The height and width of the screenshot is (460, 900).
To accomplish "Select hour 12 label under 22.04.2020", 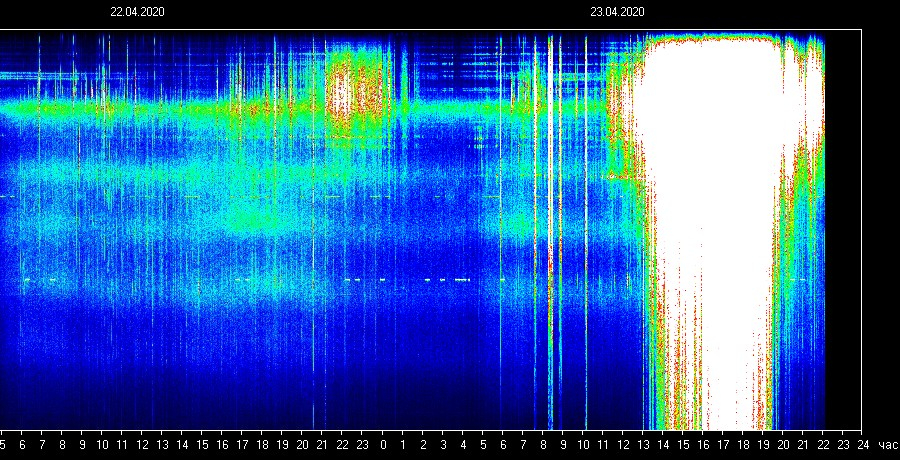I will [x=142, y=444].
